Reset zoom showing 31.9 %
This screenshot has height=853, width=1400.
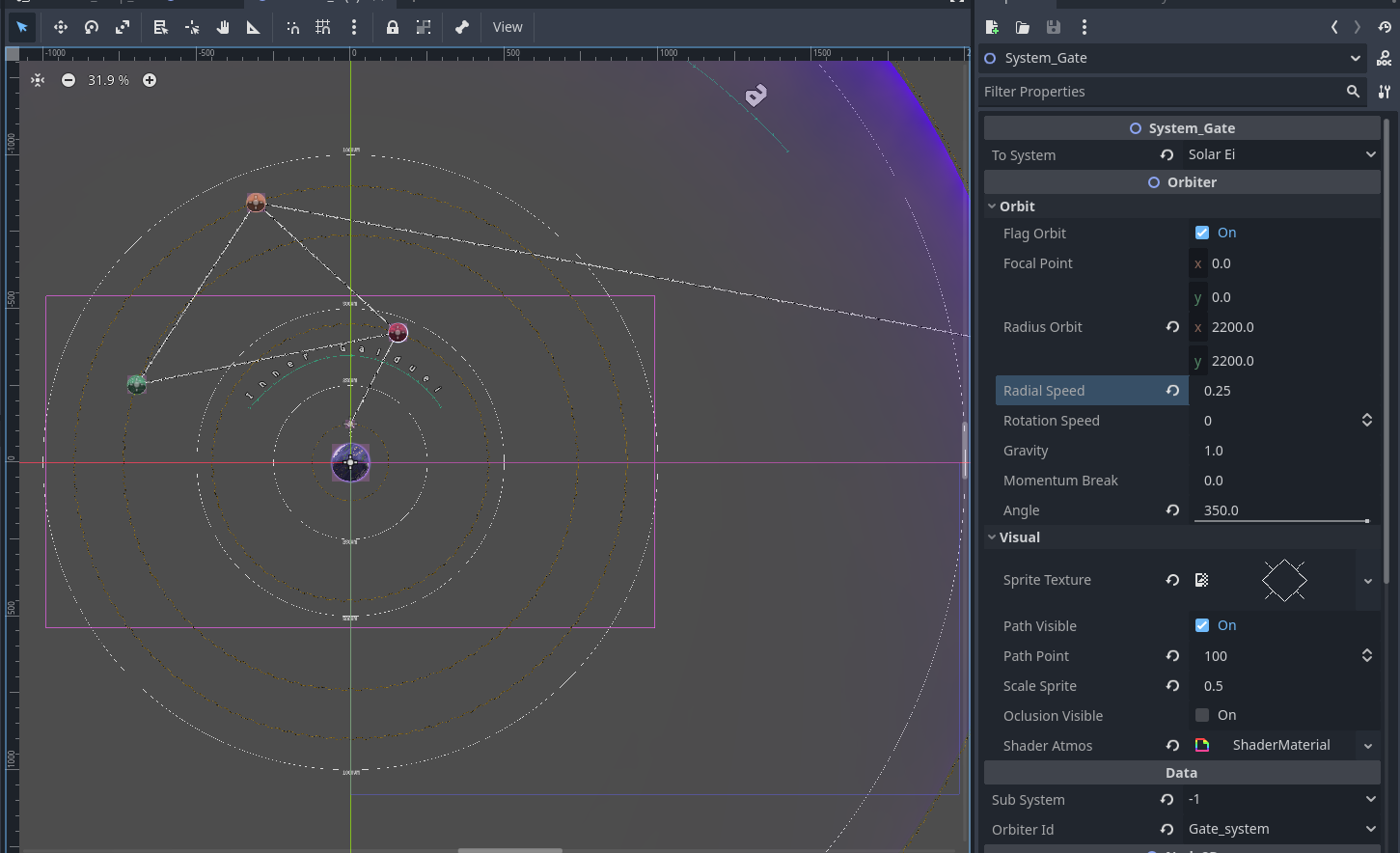tap(108, 80)
